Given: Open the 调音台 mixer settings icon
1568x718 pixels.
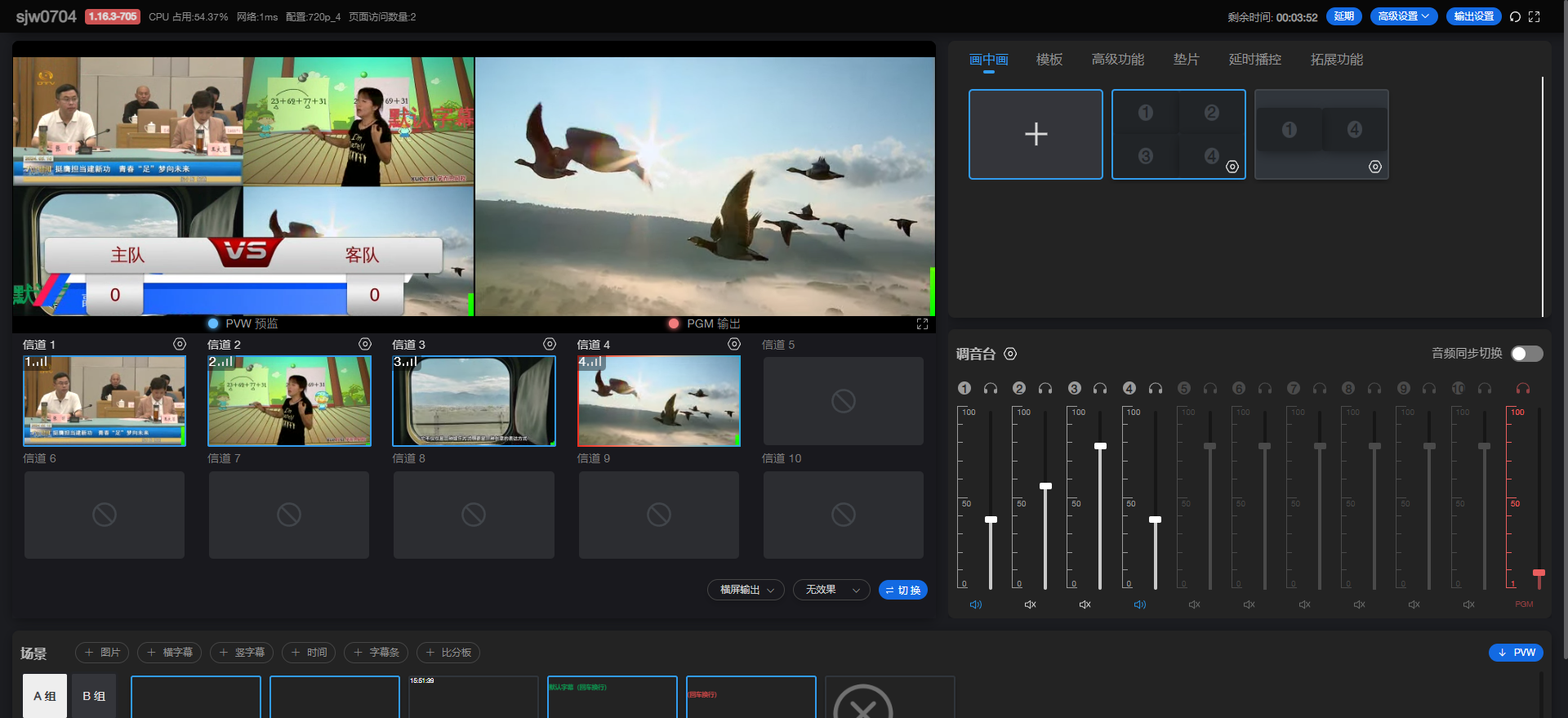Looking at the screenshot, I should 1010,354.
